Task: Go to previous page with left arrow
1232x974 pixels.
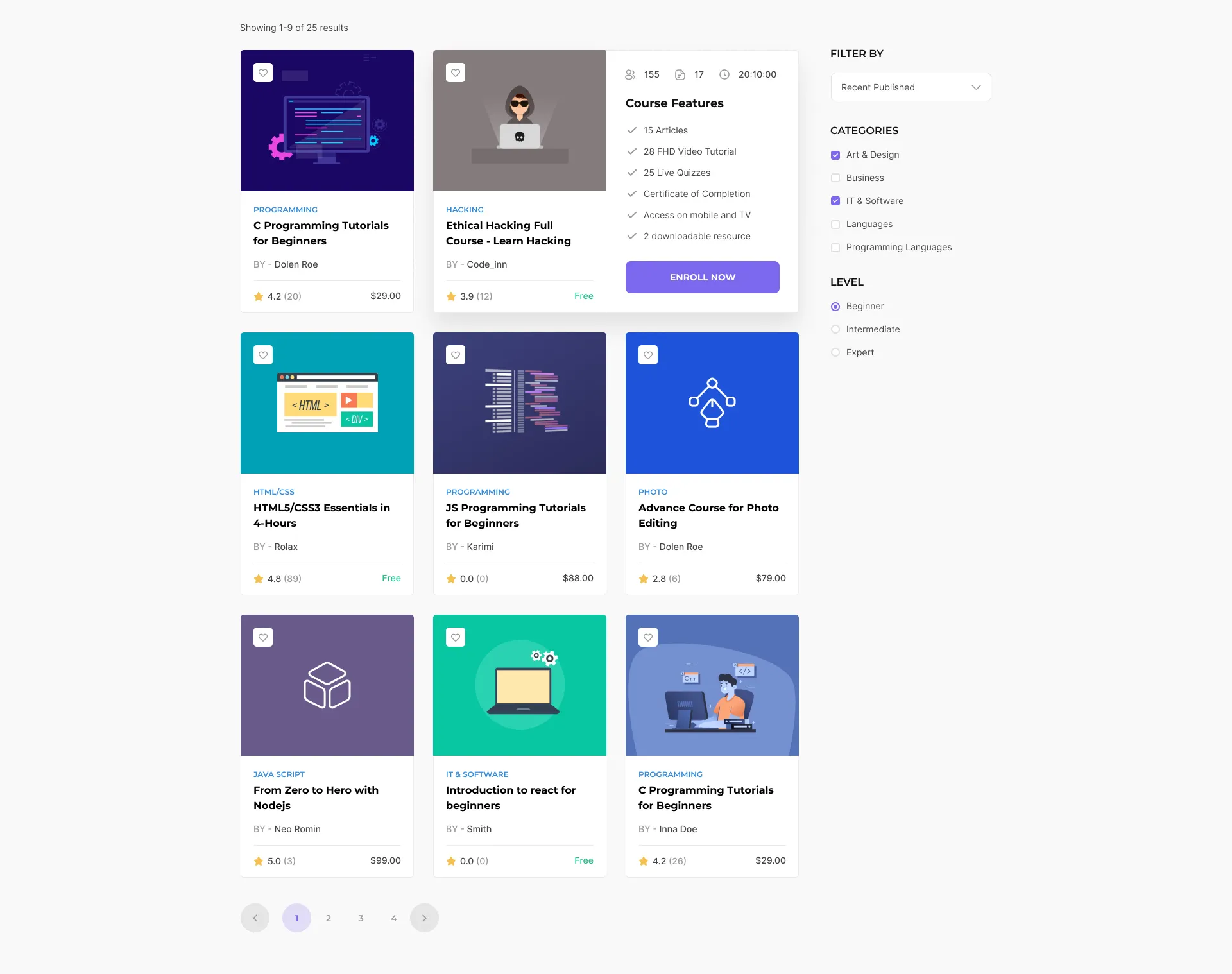Action: pyautogui.click(x=255, y=918)
